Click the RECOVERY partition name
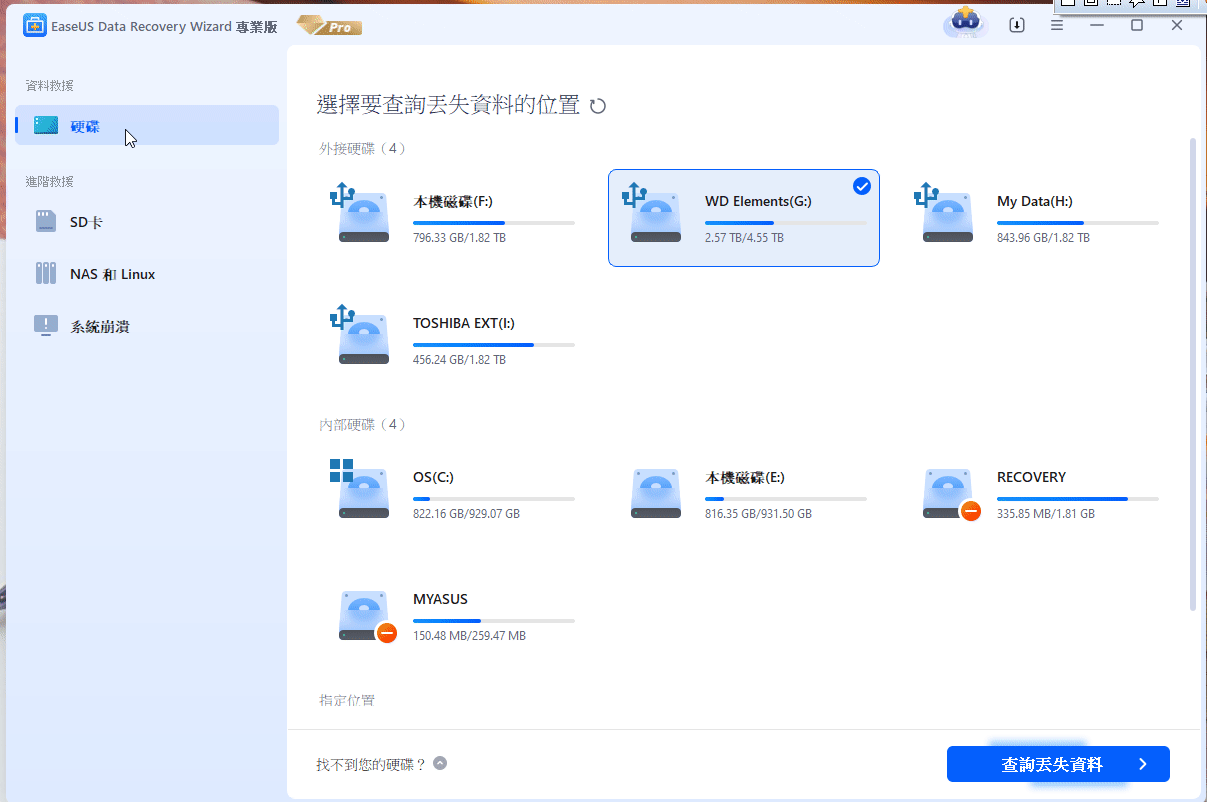The height and width of the screenshot is (802, 1207). 1031,478
